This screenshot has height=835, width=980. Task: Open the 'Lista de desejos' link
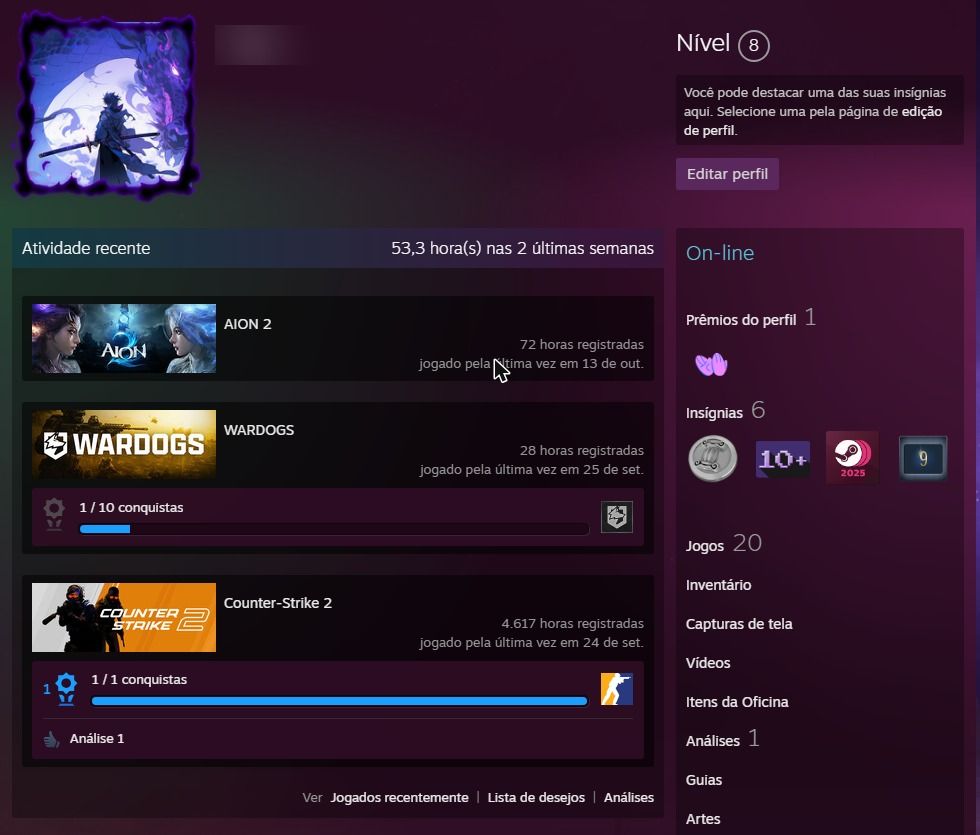tap(536, 798)
